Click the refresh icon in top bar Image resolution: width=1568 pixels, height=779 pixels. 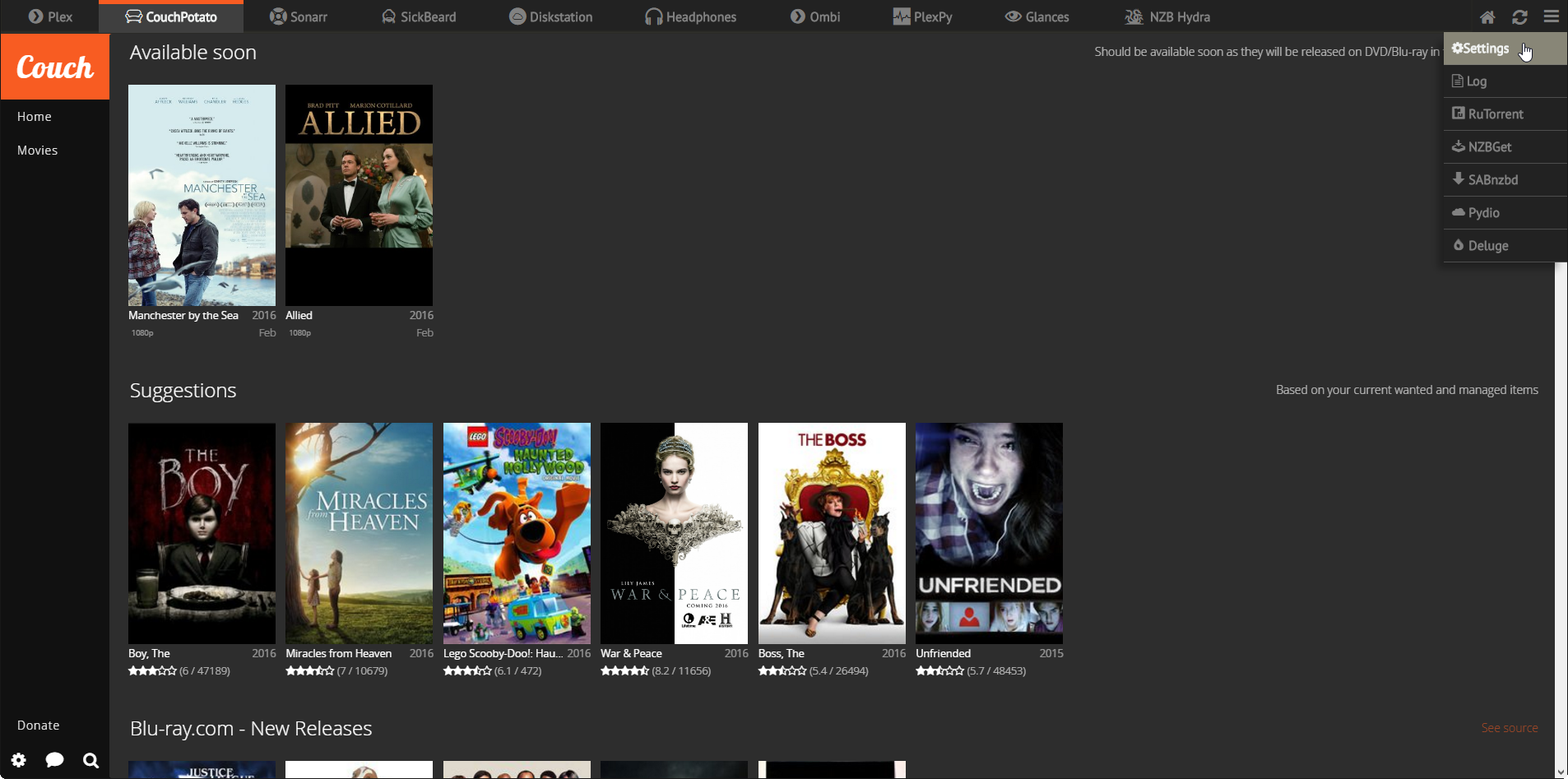[x=1519, y=16]
